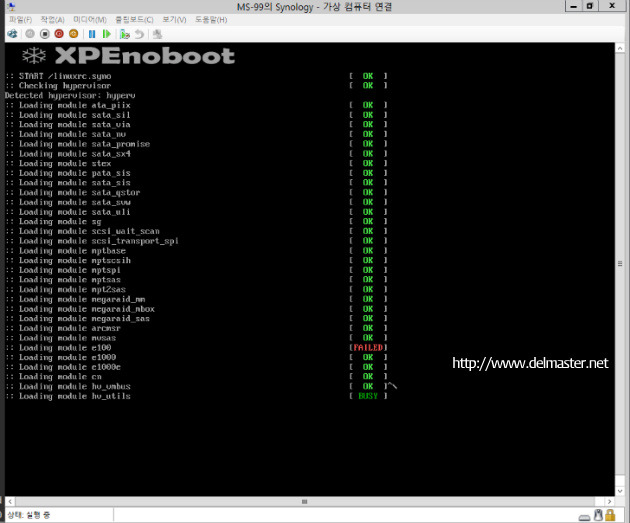This screenshot has height=523, width=630.
Task: Click 'Loading module megaraid_mbox' line
Action: [x=80, y=309]
